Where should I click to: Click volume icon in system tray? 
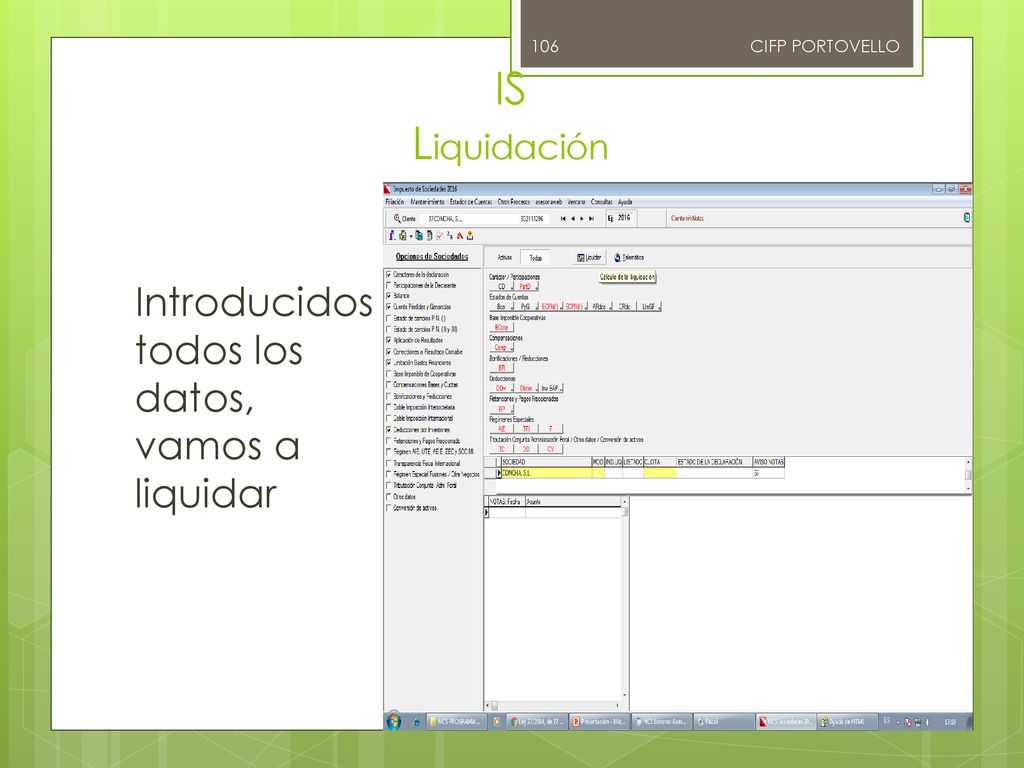click(928, 722)
